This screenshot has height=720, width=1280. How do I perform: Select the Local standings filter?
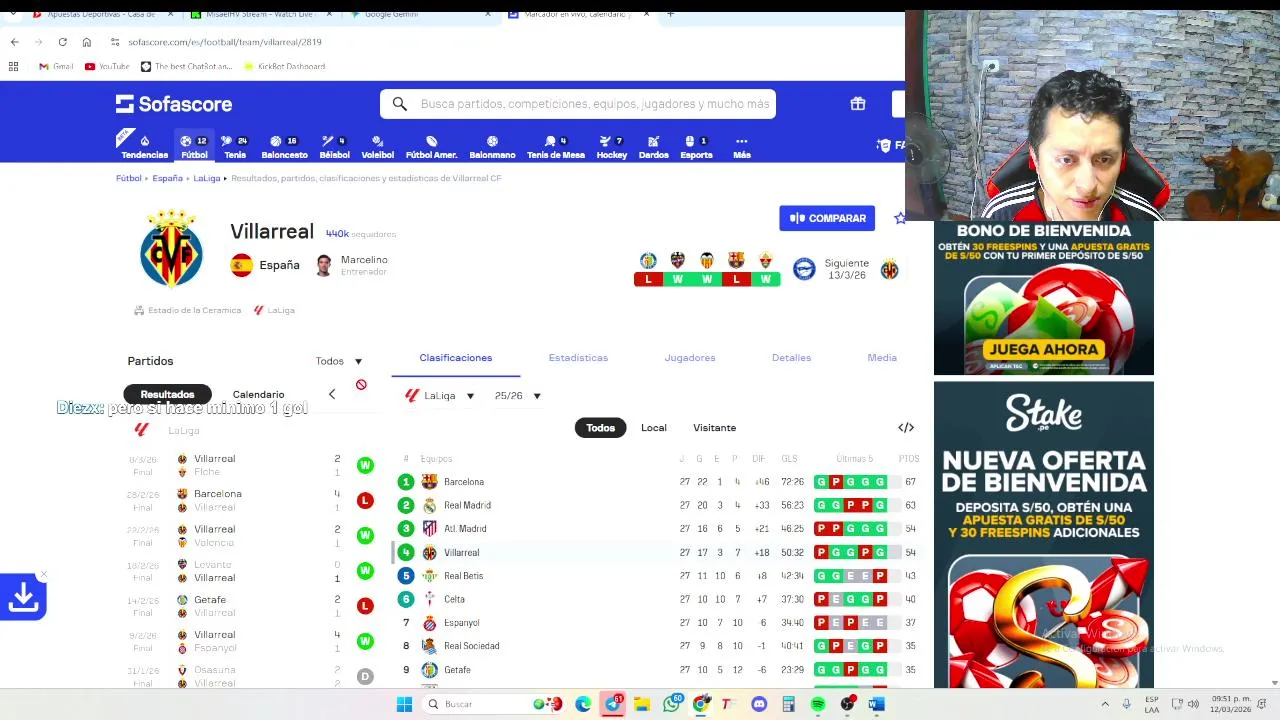(x=654, y=428)
